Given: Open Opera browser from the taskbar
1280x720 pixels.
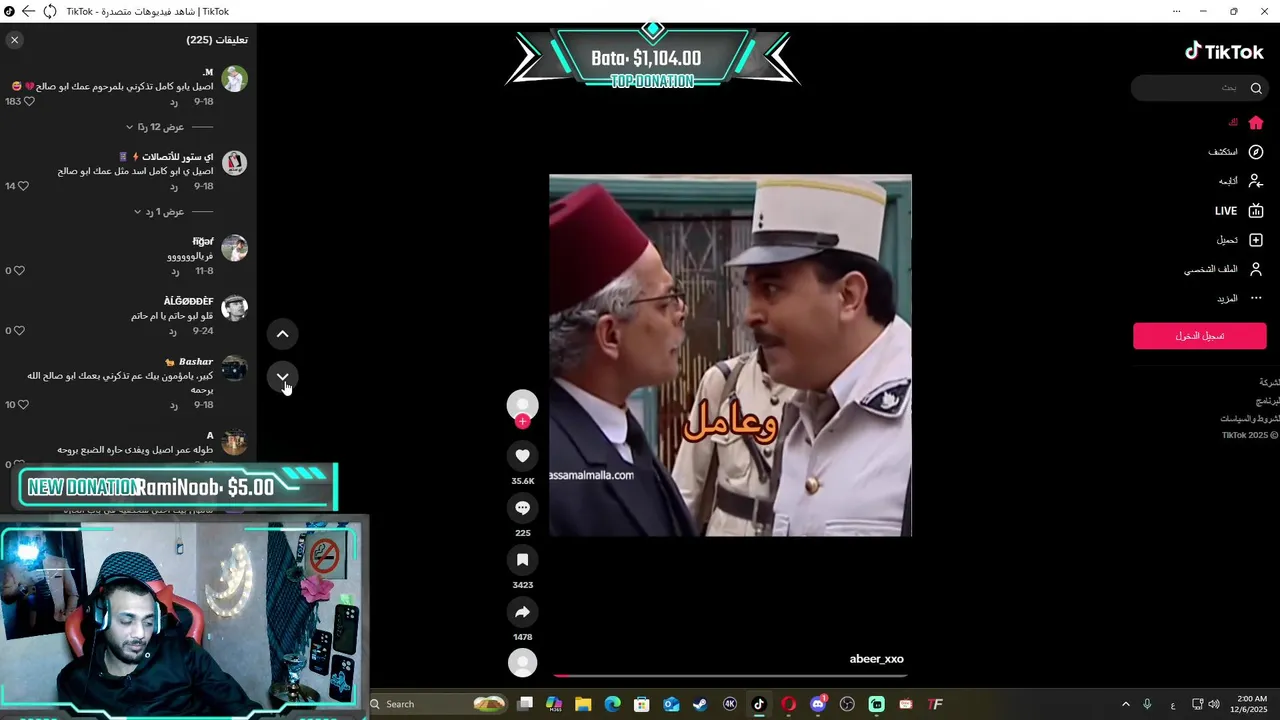Looking at the screenshot, I should click(788, 704).
